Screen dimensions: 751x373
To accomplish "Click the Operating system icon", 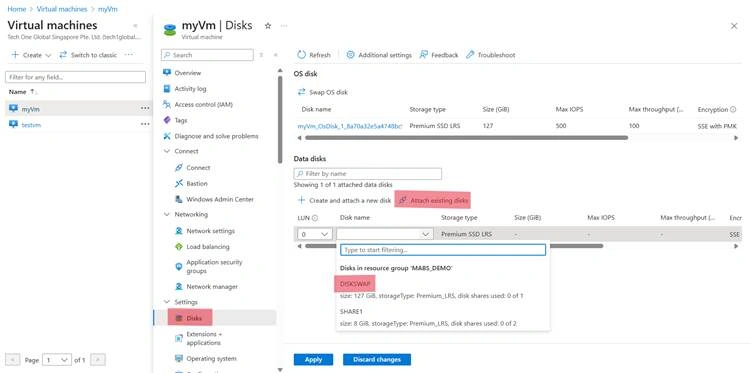I will coord(179,358).
